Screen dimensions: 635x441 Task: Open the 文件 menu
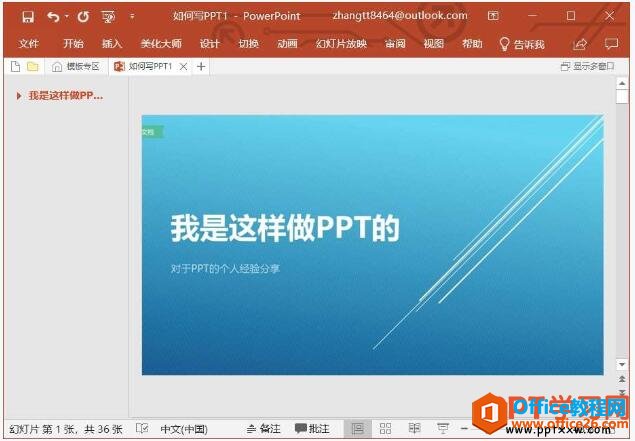tap(28, 43)
